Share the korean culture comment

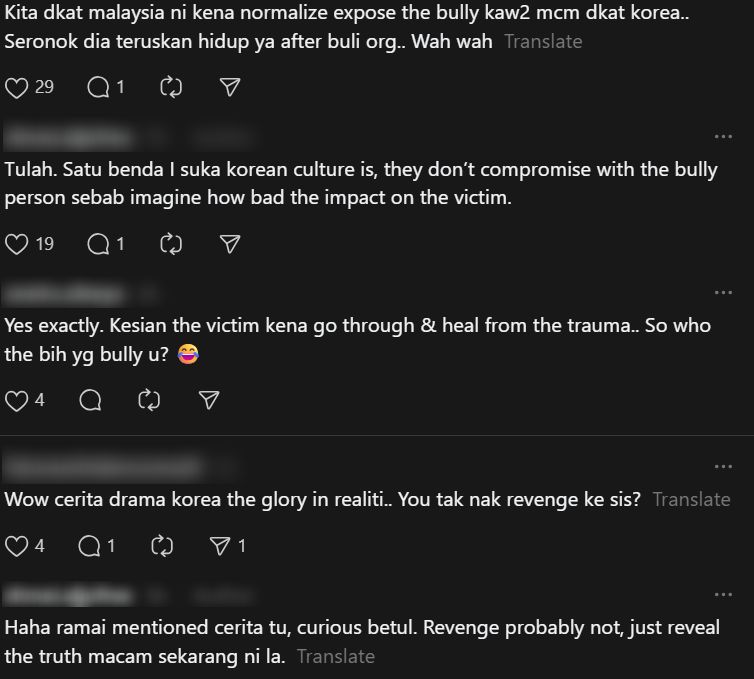coord(230,244)
